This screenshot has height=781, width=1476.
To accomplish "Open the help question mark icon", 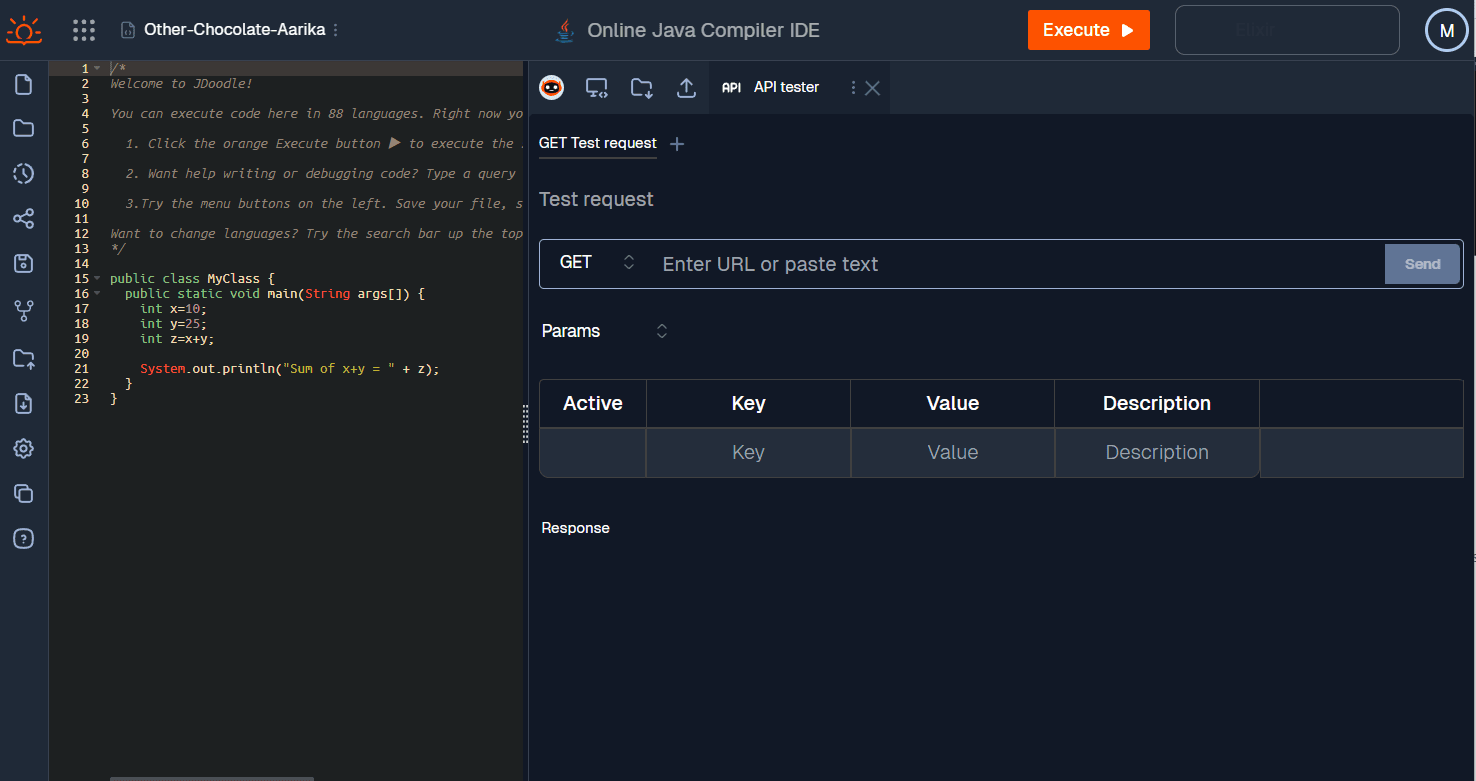I will [22, 538].
